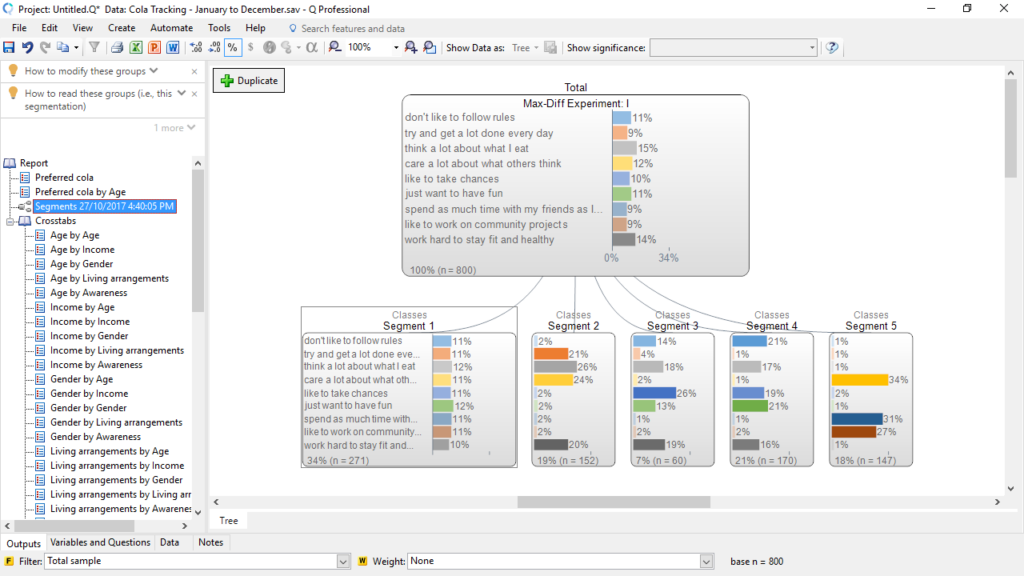Click the Filter funnel icon

94,48
